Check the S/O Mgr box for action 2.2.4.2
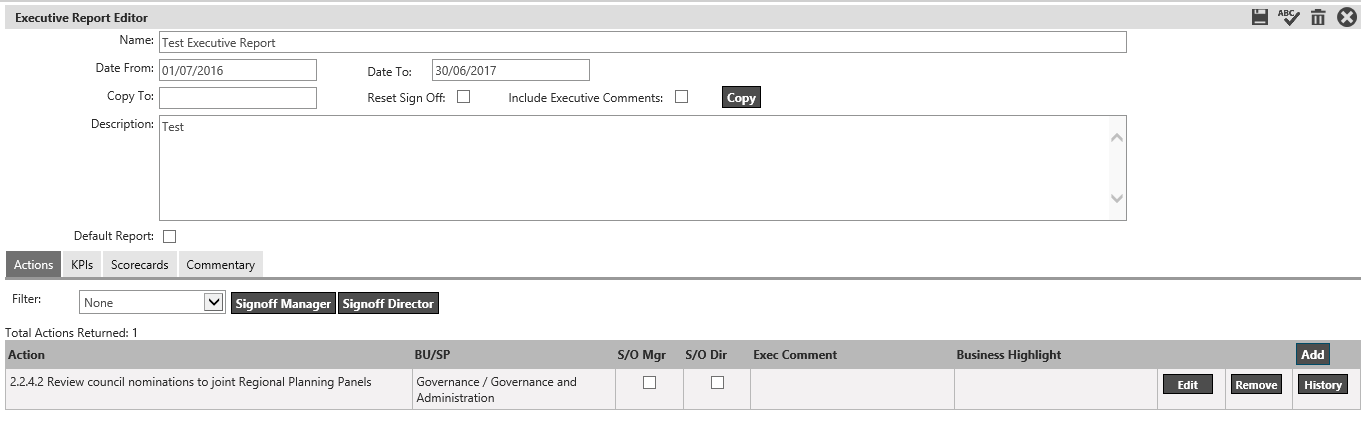This screenshot has width=1361, height=425. (x=649, y=382)
